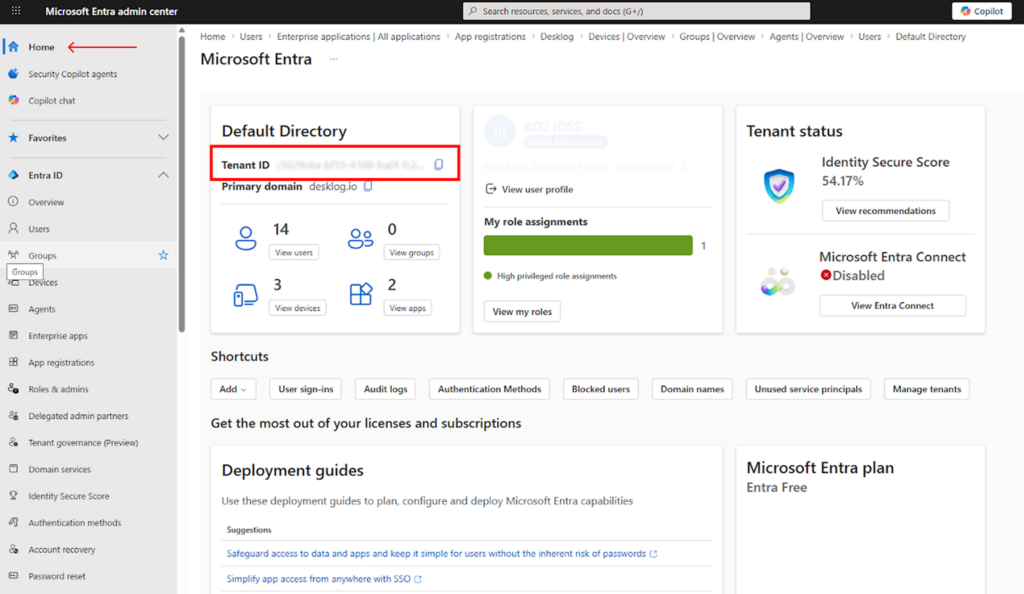Viewport: 1024px width, 594px height.
Task: Click the View devices button
Action: pos(298,308)
